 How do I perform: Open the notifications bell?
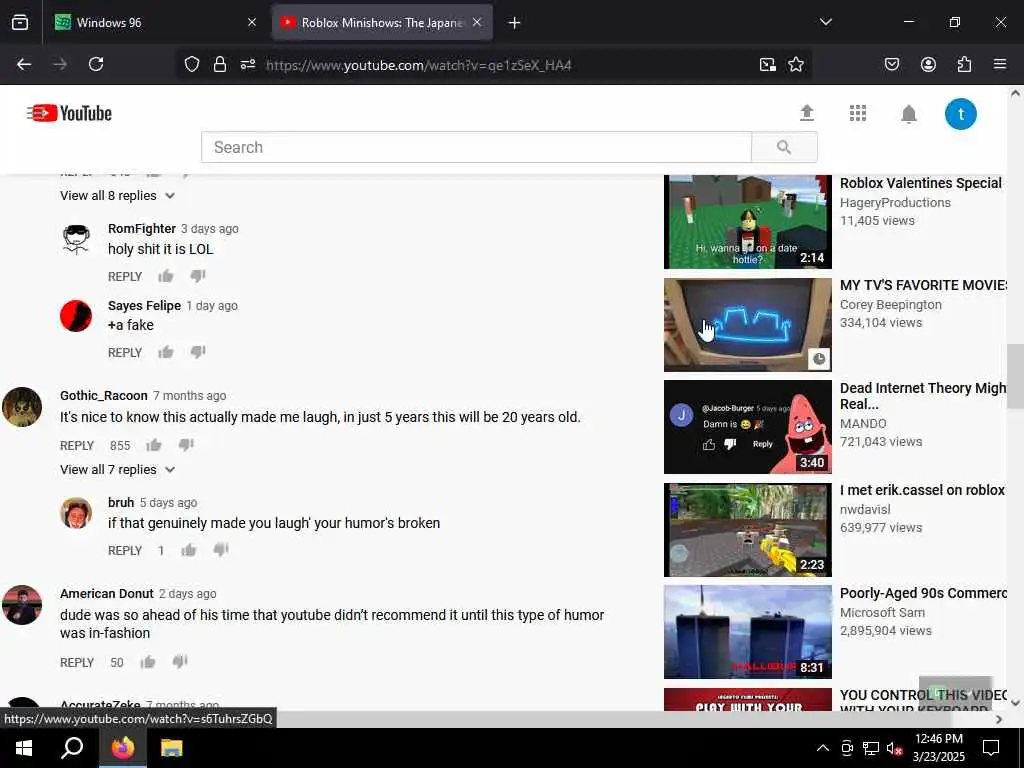908,114
